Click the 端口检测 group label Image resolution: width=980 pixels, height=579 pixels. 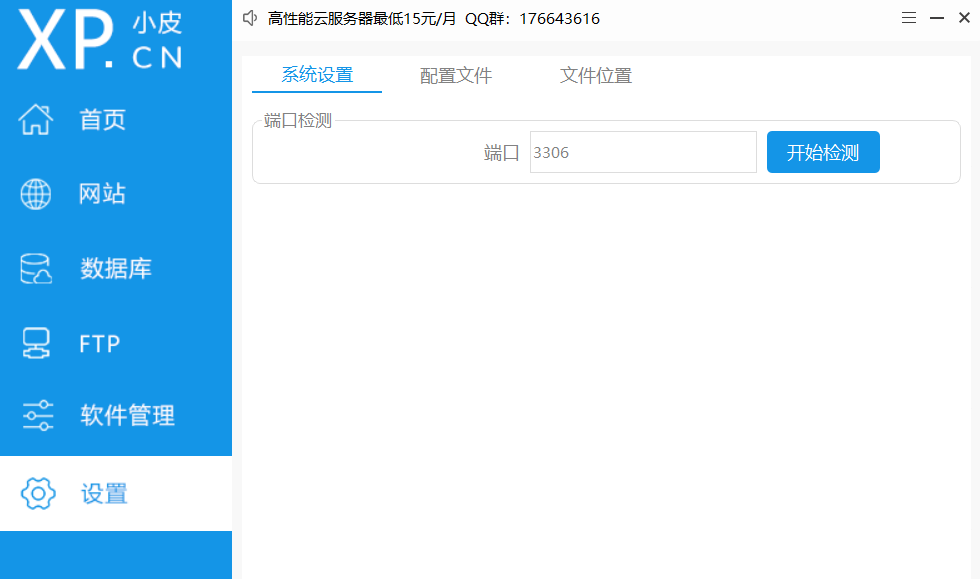click(298, 120)
